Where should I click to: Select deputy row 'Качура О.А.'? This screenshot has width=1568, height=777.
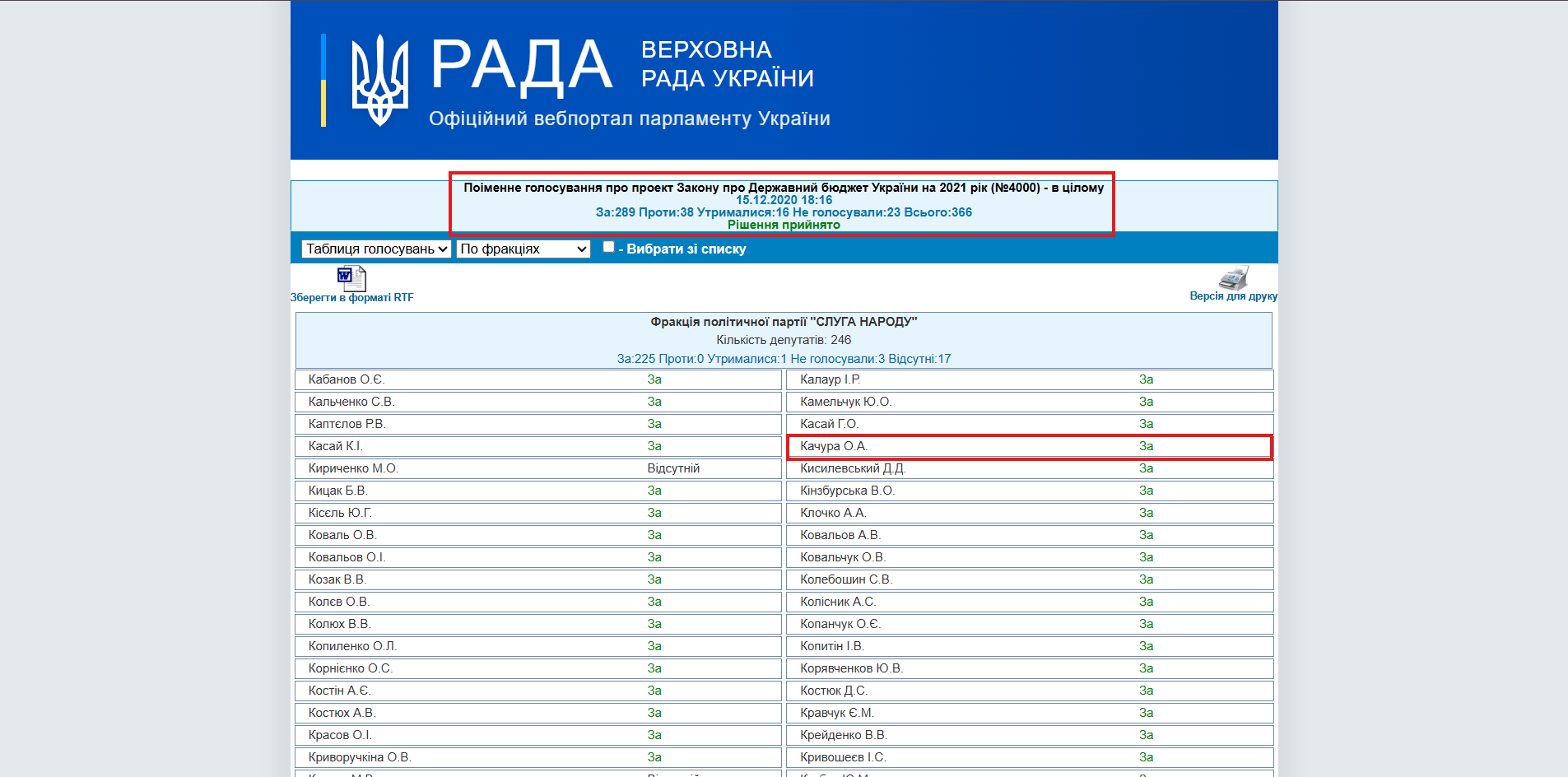(1030, 446)
